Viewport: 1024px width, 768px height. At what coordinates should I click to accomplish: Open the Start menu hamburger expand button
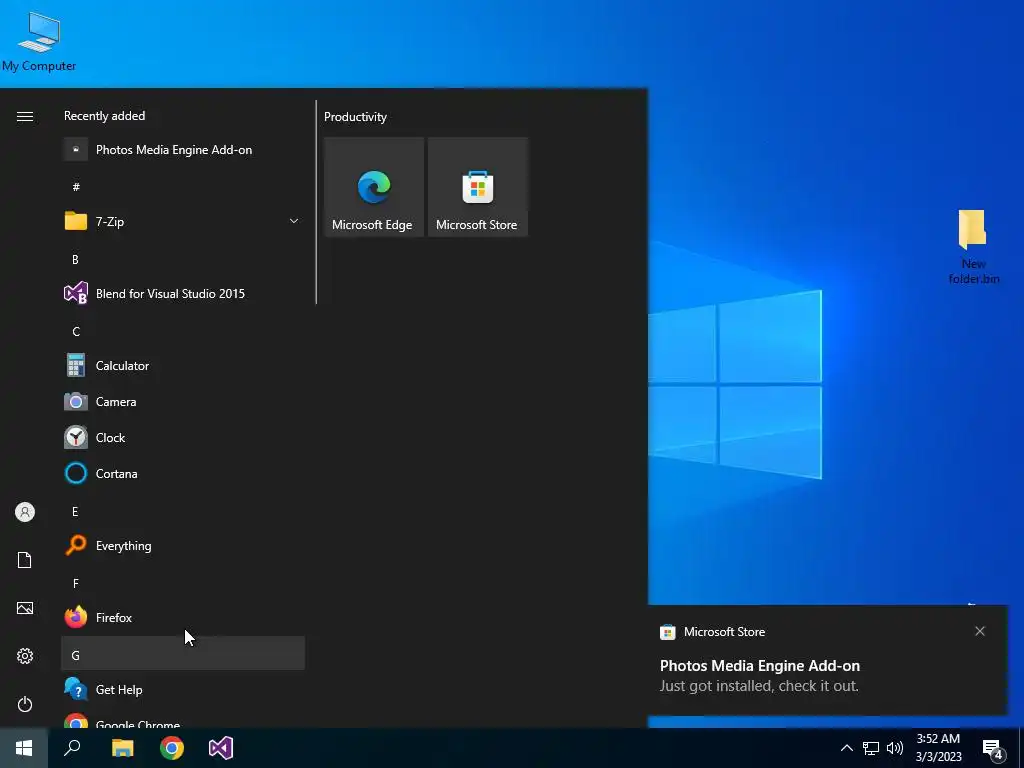click(25, 117)
